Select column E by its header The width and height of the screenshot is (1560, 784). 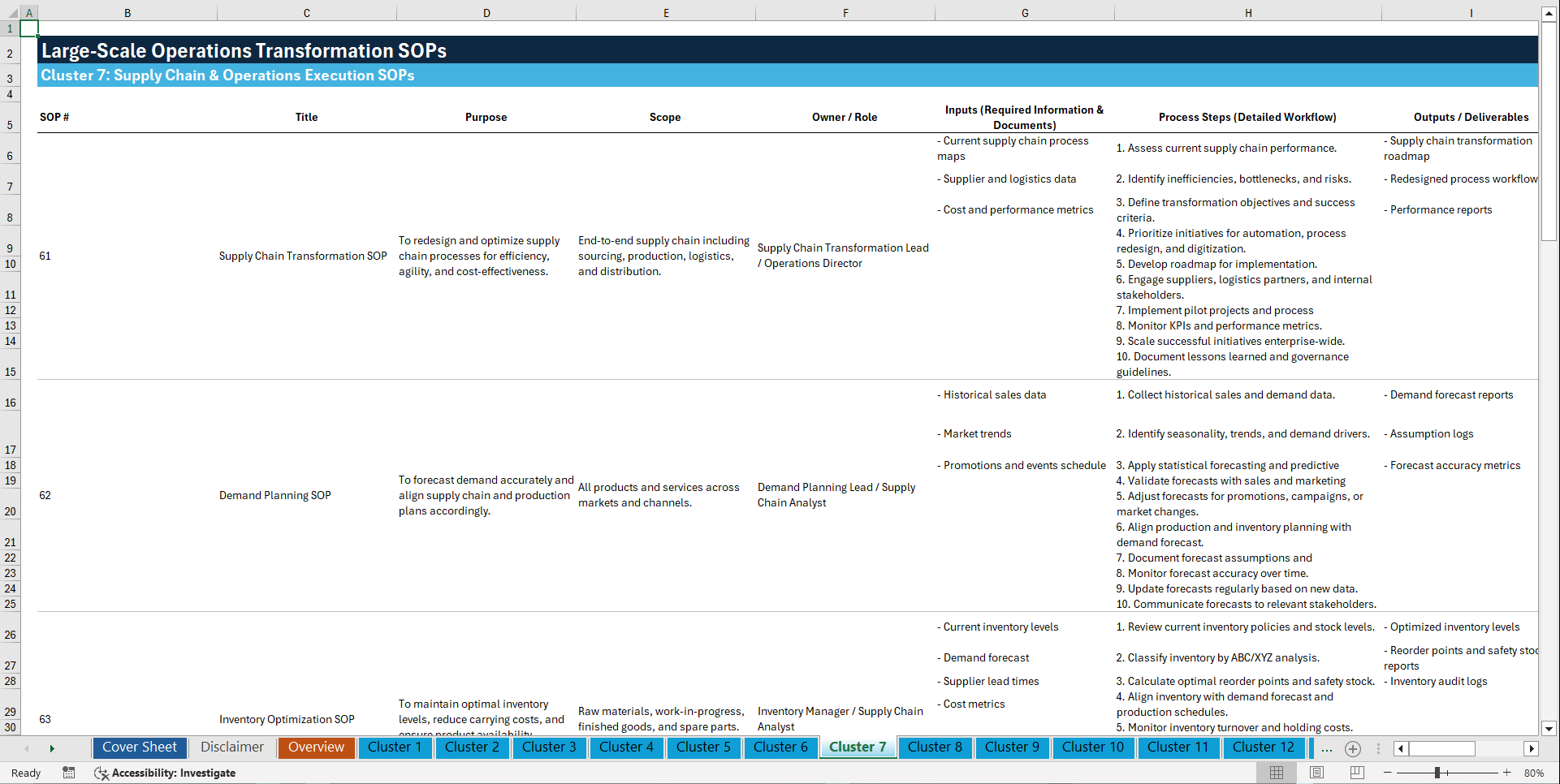(666, 12)
